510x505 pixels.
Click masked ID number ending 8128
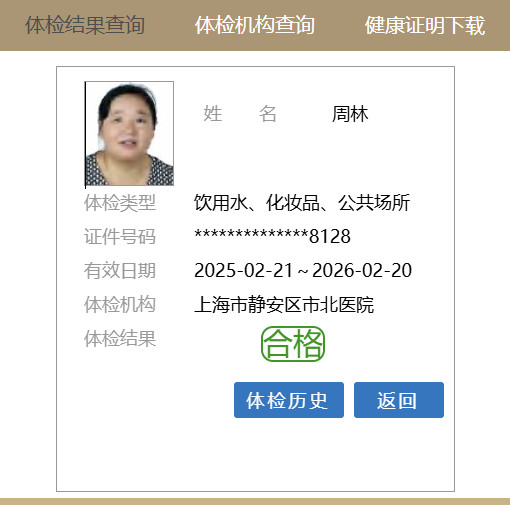click(272, 236)
